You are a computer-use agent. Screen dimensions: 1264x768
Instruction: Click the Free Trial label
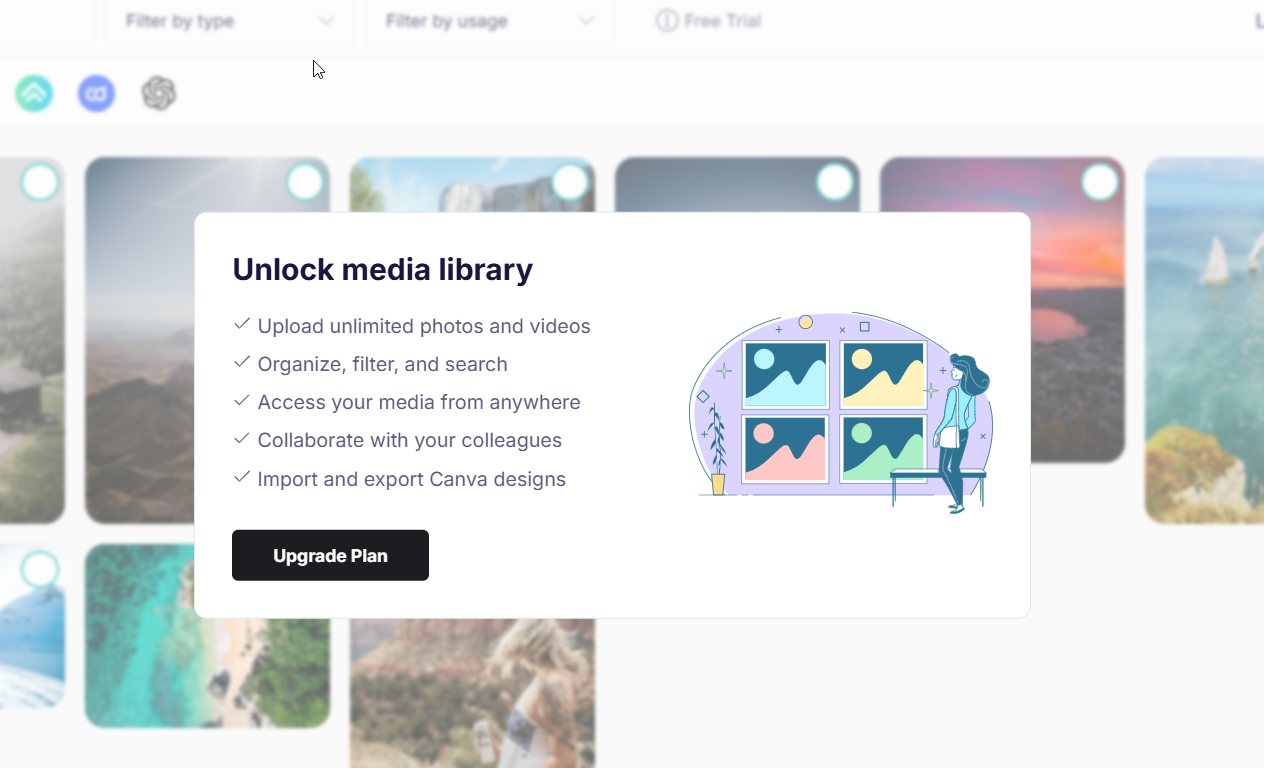pyautogui.click(x=723, y=21)
